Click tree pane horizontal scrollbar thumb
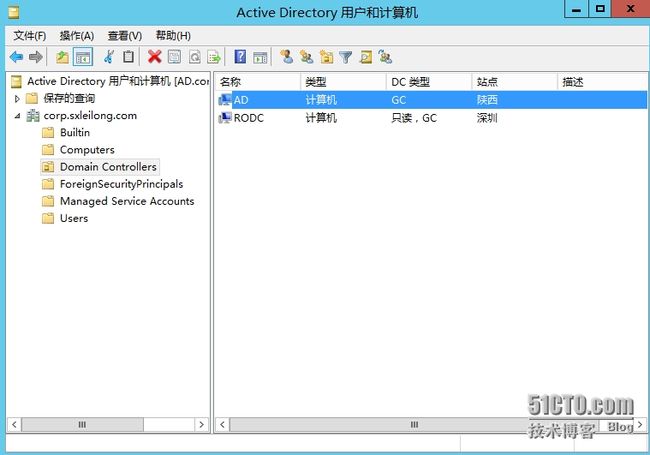 (82, 425)
